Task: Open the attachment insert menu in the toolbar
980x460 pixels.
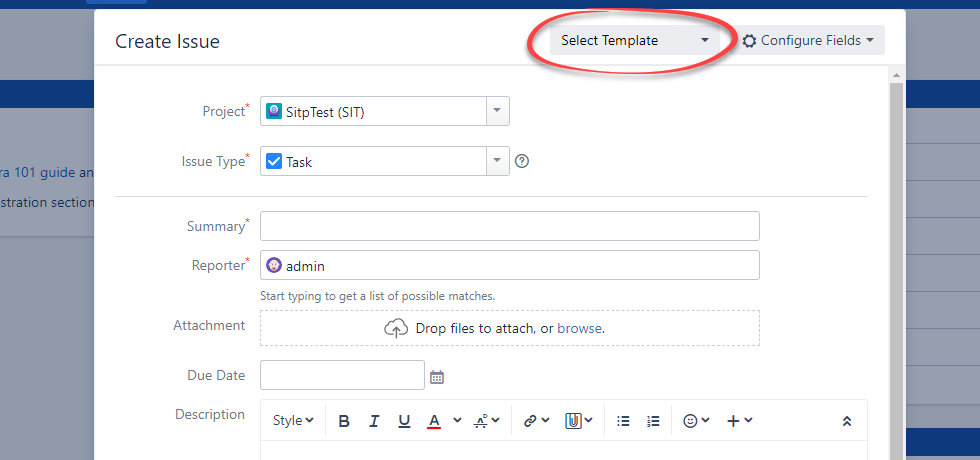Action: click(x=579, y=421)
